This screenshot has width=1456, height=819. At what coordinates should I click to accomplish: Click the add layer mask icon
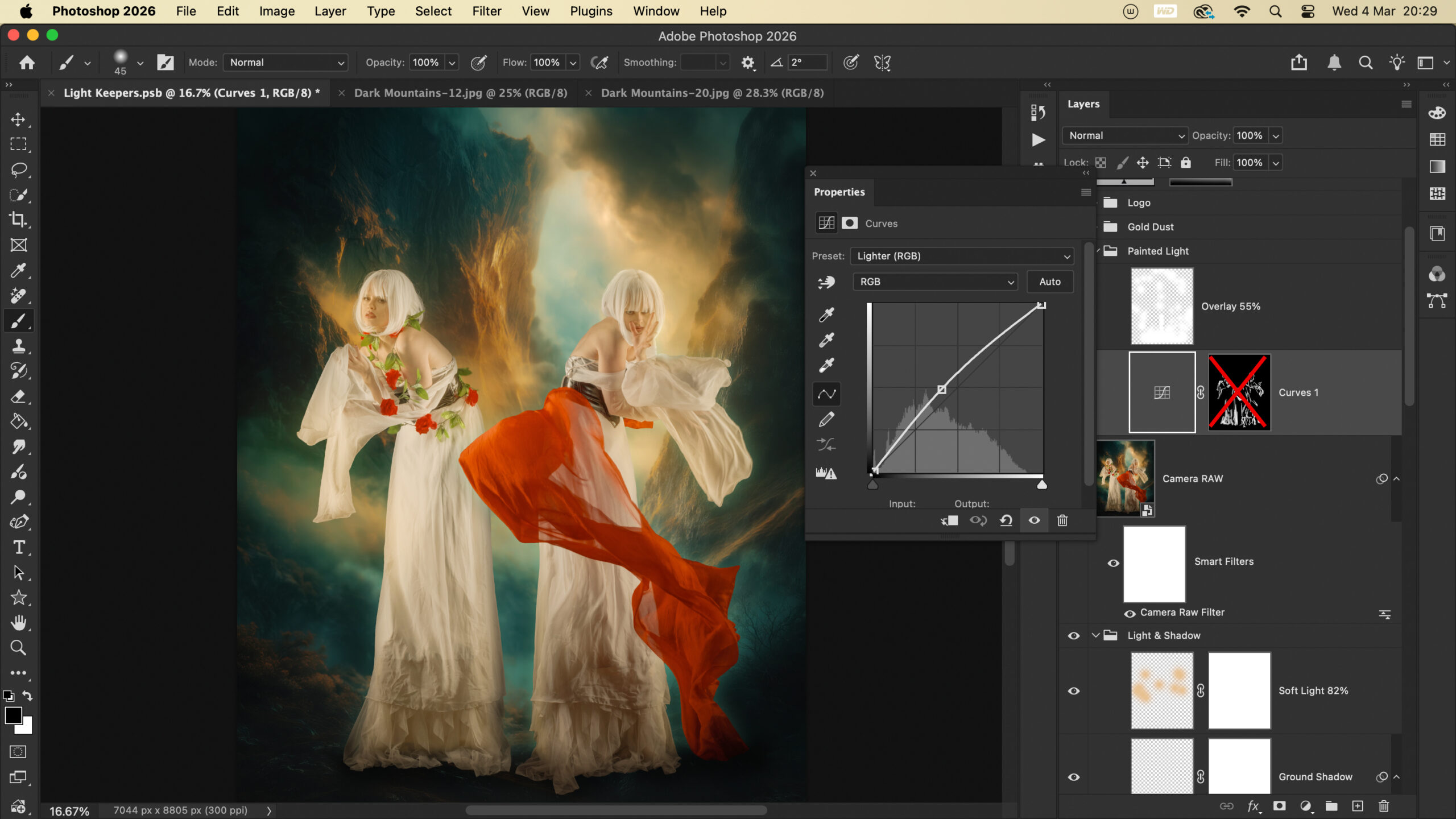click(x=1280, y=806)
